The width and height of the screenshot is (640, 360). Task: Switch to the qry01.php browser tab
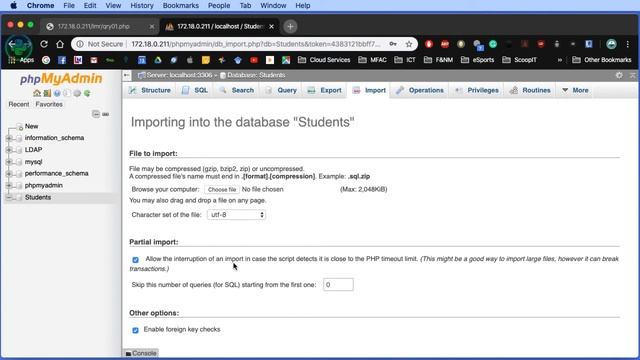tap(100, 27)
